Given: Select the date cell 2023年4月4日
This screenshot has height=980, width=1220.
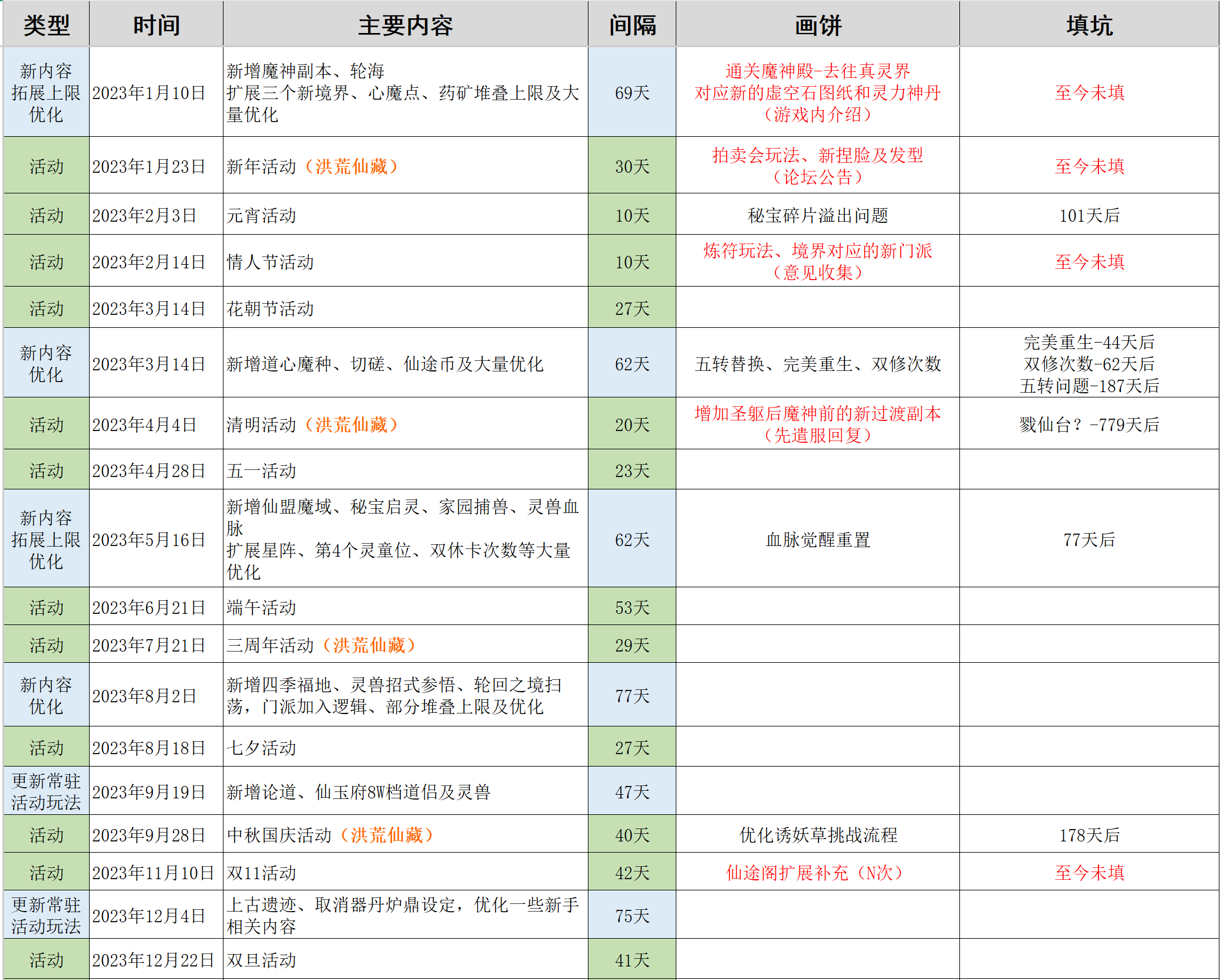Looking at the screenshot, I should tap(156, 424).
